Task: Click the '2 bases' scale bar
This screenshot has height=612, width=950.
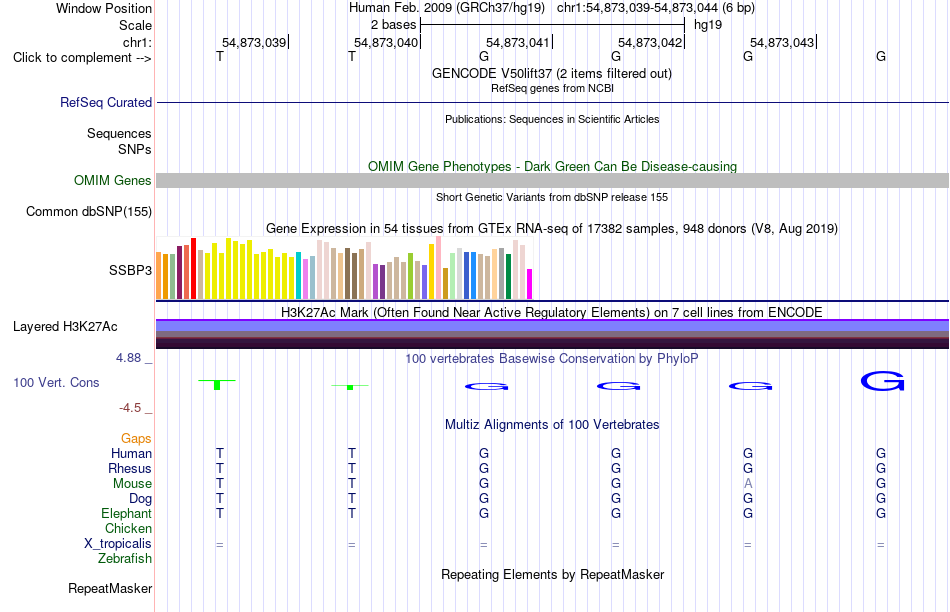Action: pos(552,25)
